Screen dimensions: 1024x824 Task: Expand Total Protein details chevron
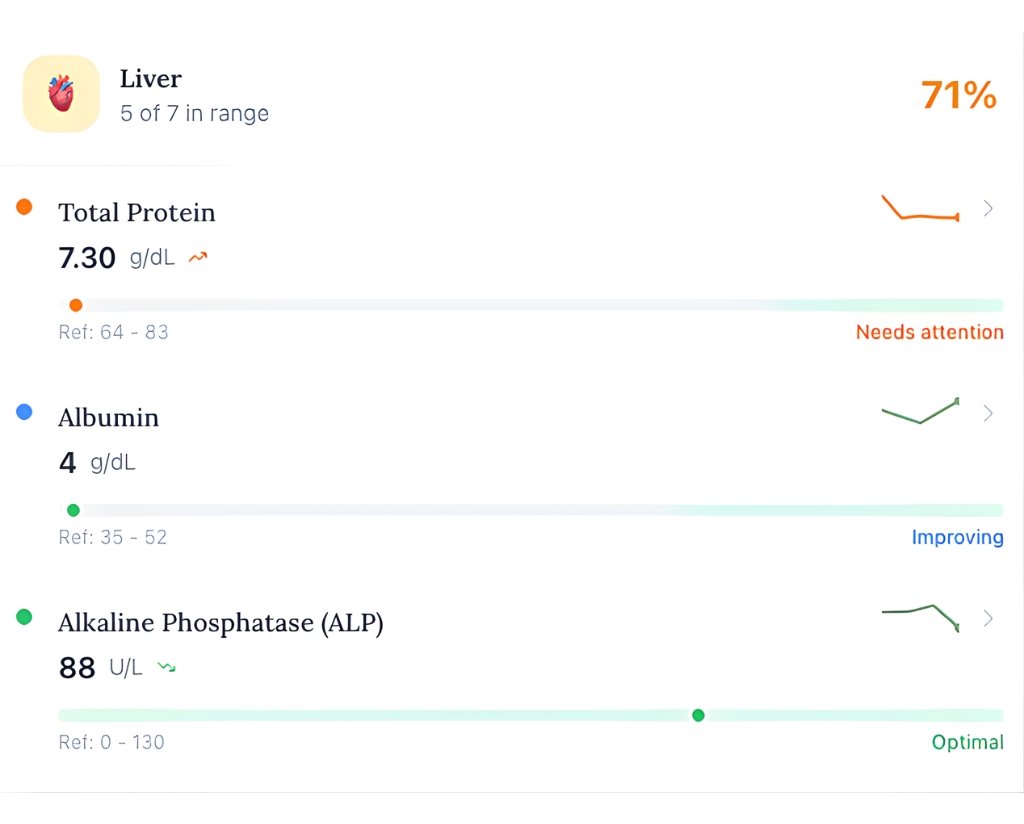pyautogui.click(x=988, y=208)
